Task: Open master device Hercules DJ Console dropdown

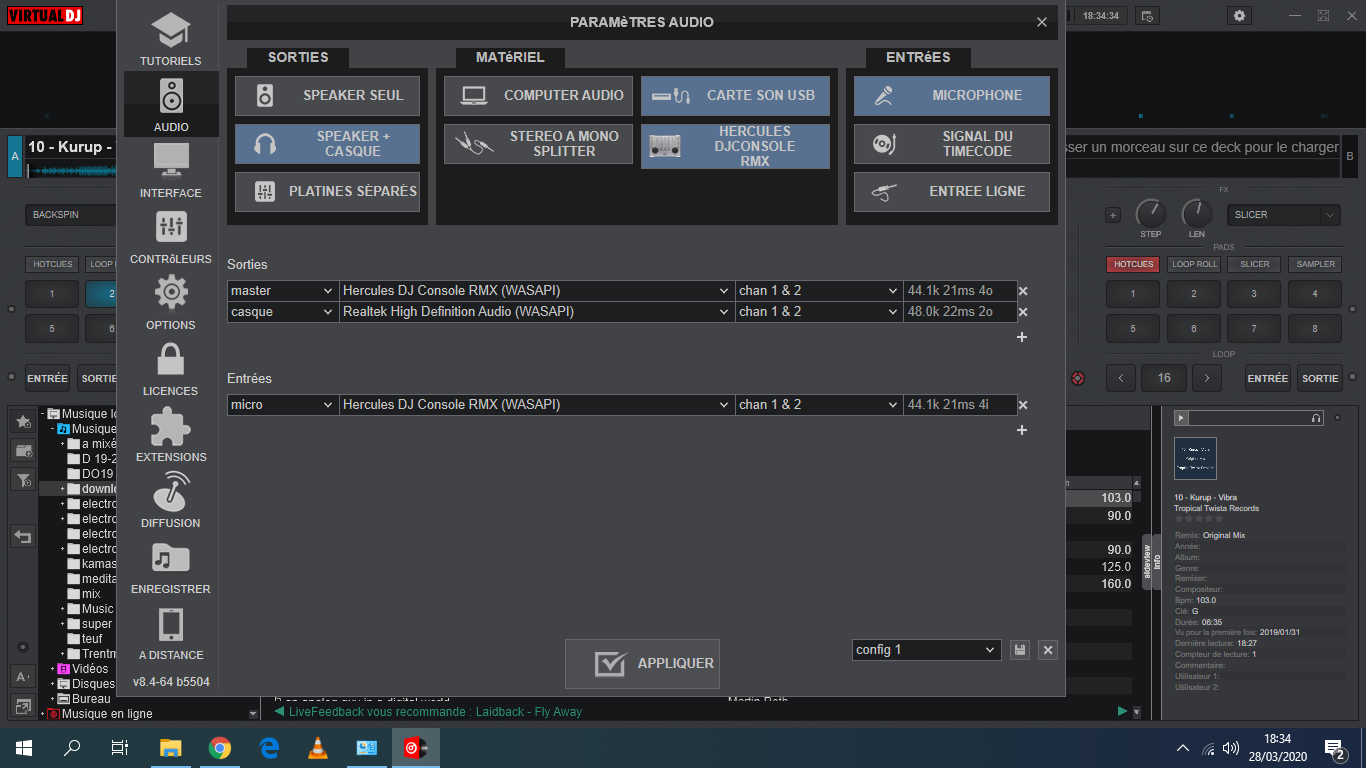Action: pos(537,291)
